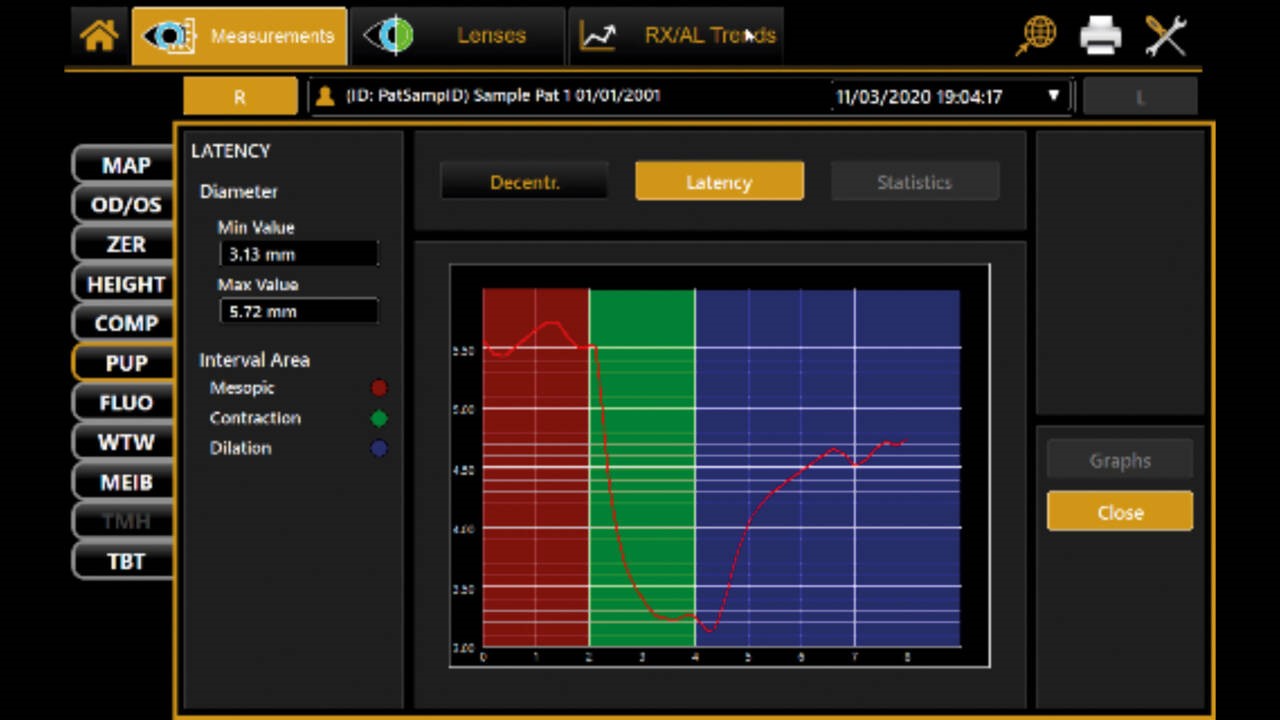Show the Decentr. pupil view
1280x720 pixels.
click(524, 182)
